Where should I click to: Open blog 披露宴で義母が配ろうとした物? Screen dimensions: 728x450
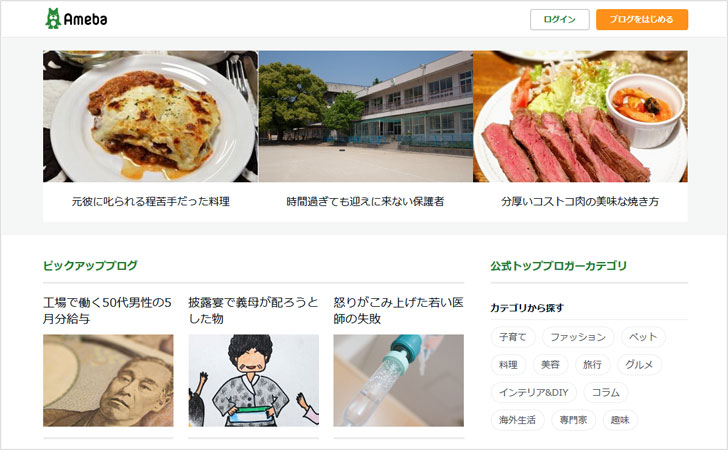(x=253, y=311)
